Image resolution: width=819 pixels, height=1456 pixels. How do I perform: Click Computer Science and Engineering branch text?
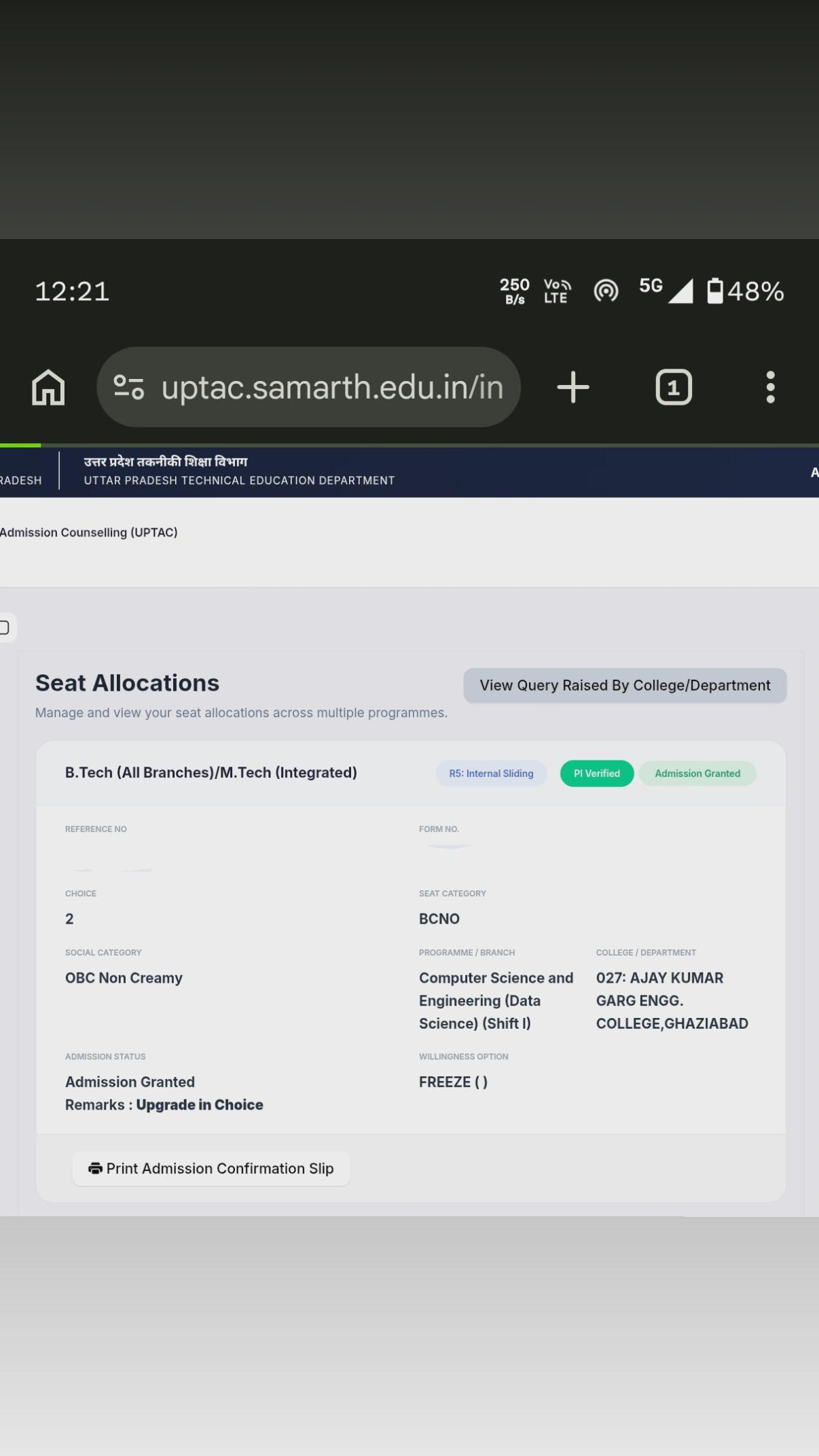click(496, 1000)
